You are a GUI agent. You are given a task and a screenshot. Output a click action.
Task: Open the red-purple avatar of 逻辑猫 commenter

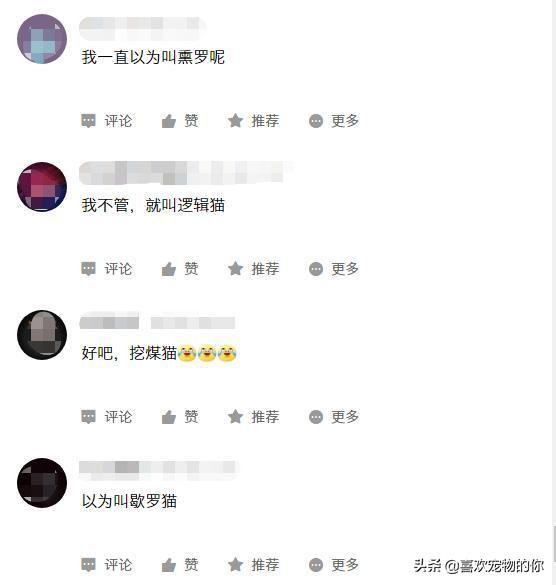[x=42, y=187]
